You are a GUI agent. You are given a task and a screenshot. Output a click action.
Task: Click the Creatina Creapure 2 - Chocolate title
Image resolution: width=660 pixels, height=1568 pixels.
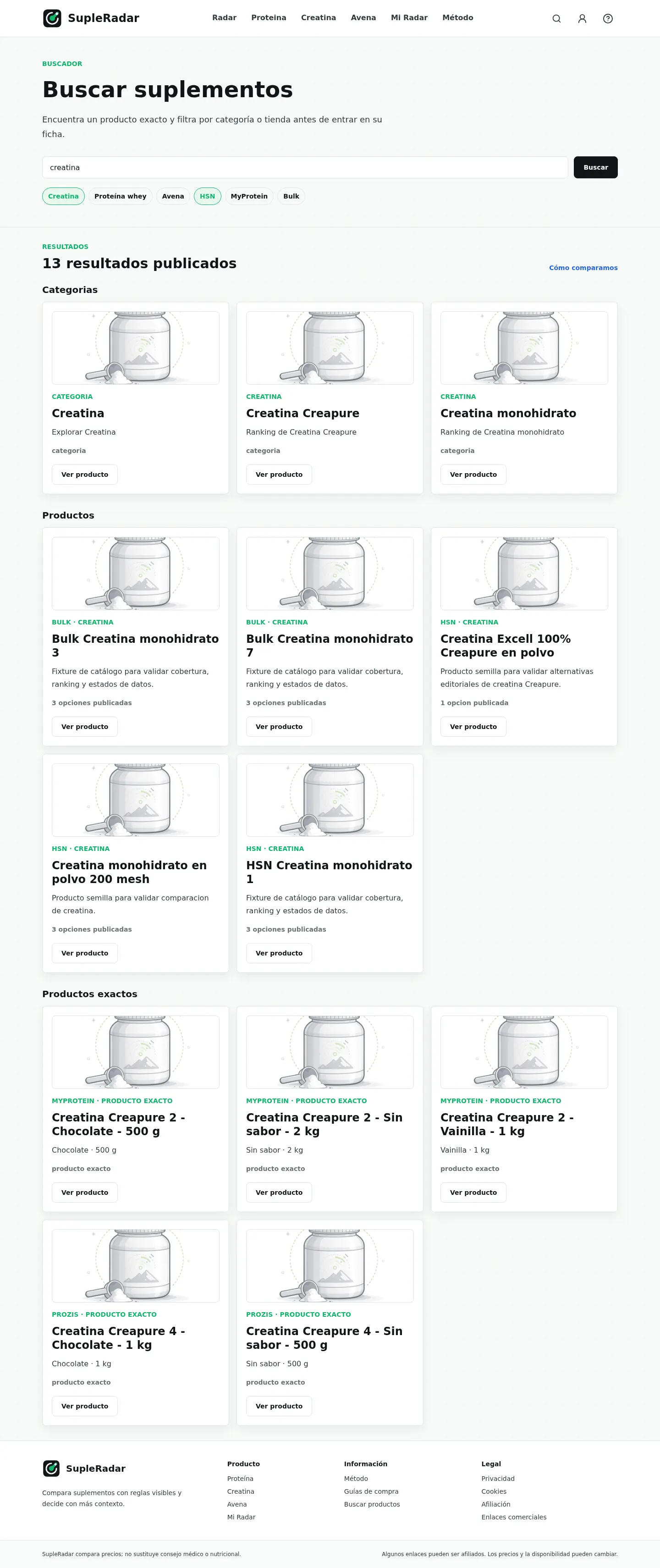tap(118, 1124)
